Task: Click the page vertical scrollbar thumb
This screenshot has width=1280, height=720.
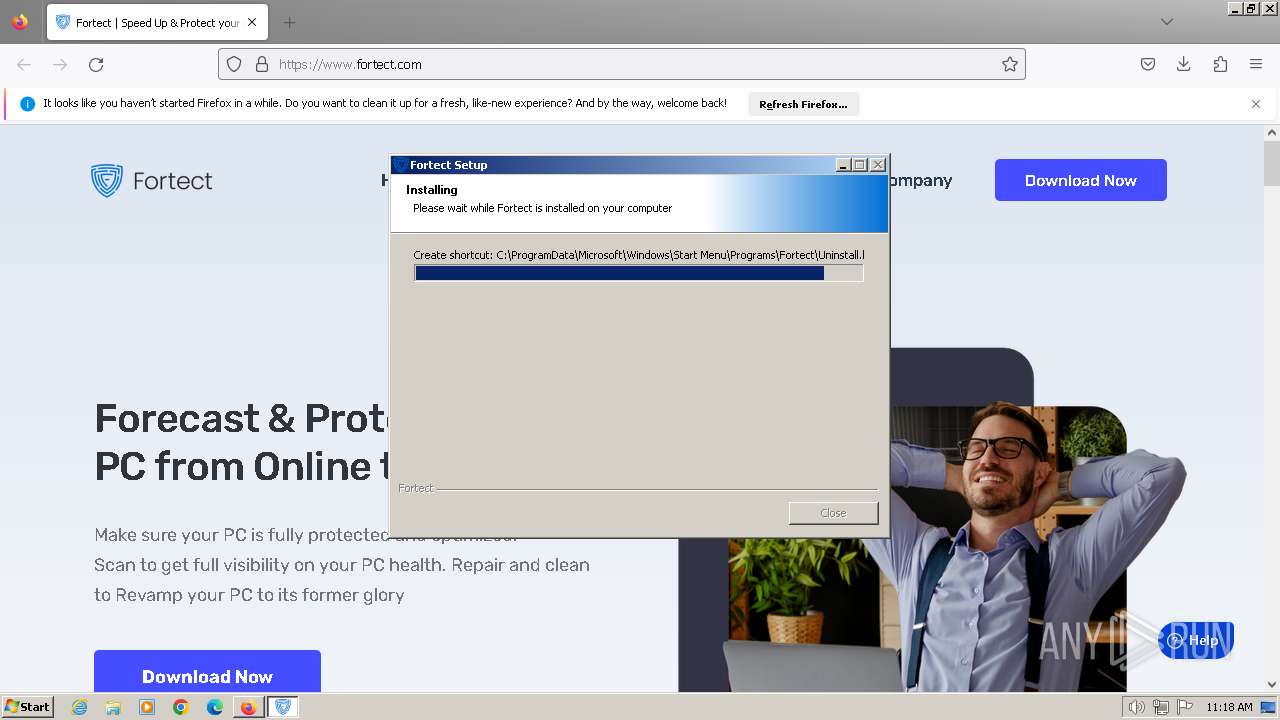Action: 1272,164
